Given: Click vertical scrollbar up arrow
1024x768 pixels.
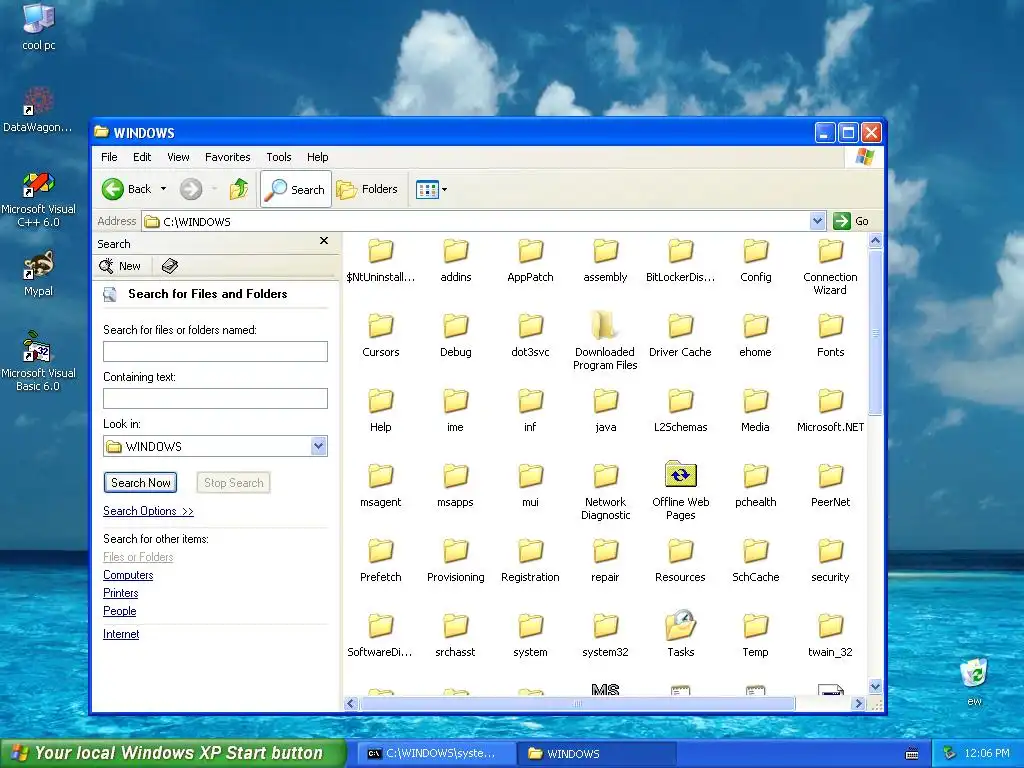Looking at the screenshot, I should tap(875, 240).
